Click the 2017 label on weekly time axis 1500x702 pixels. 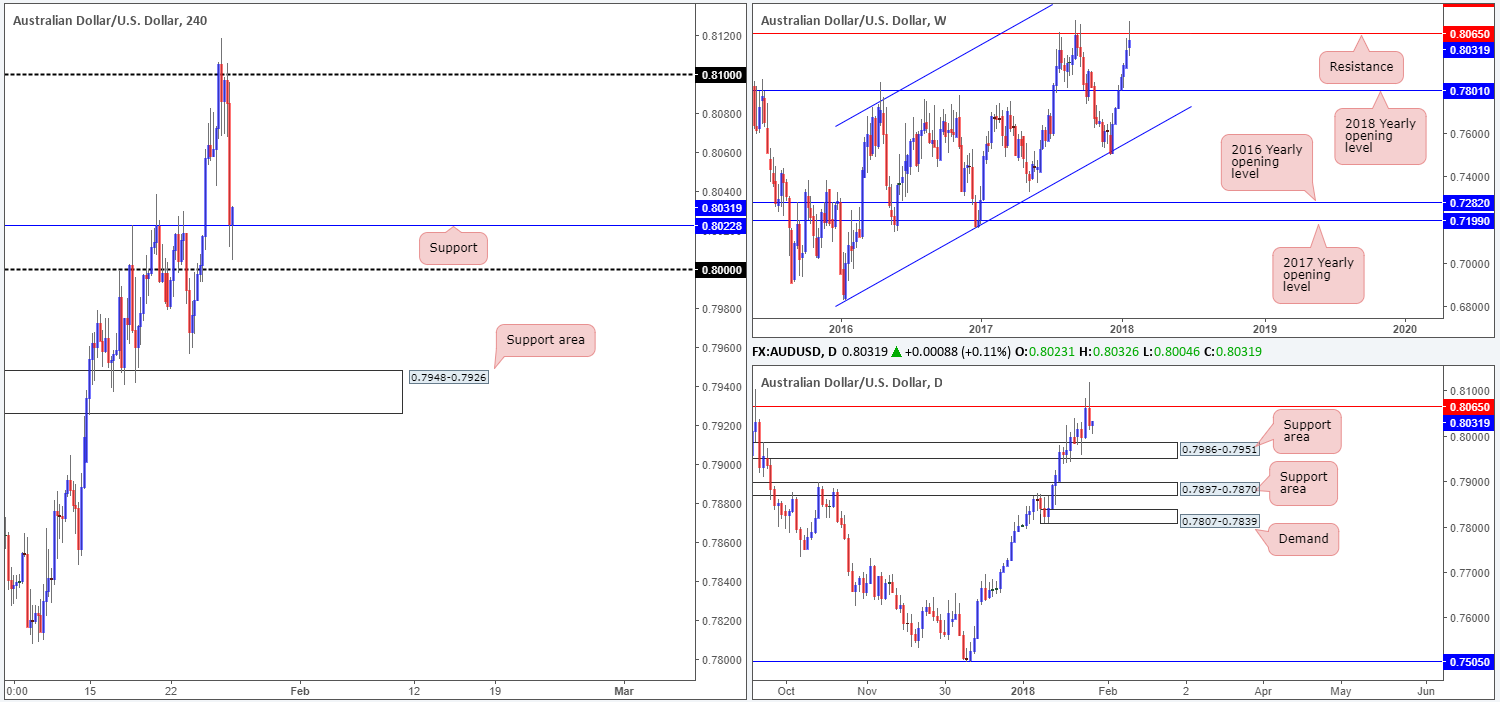coord(980,328)
